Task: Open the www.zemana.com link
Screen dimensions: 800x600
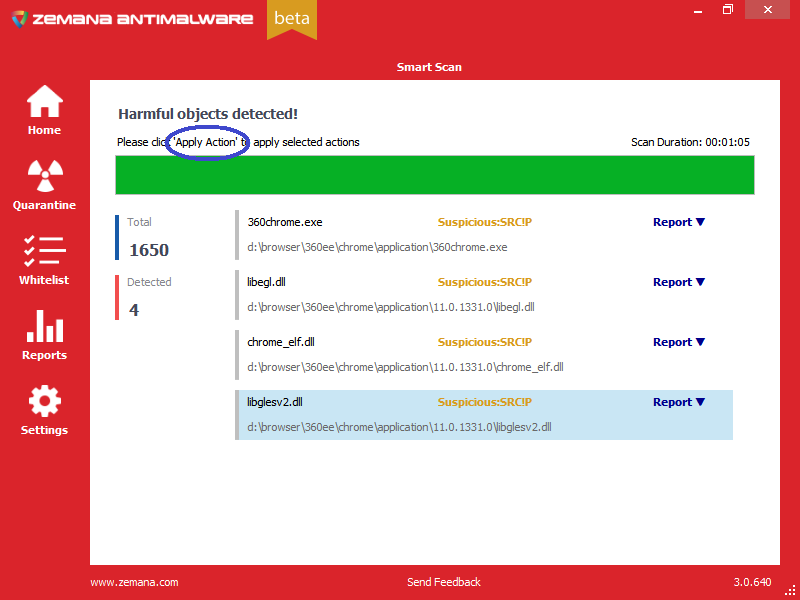Action: coord(134,582)
